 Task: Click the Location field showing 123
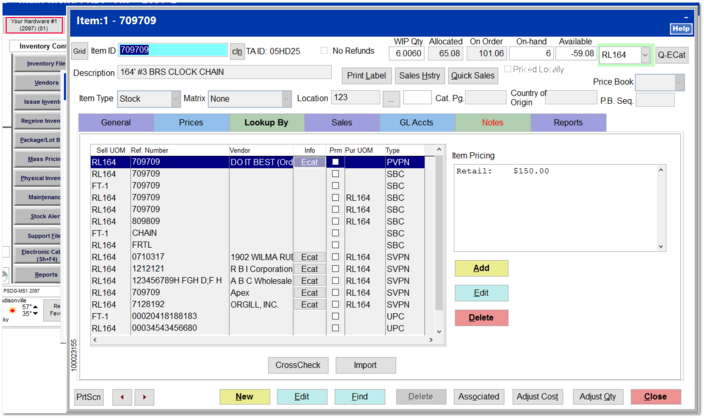click(x=356, y=97)
